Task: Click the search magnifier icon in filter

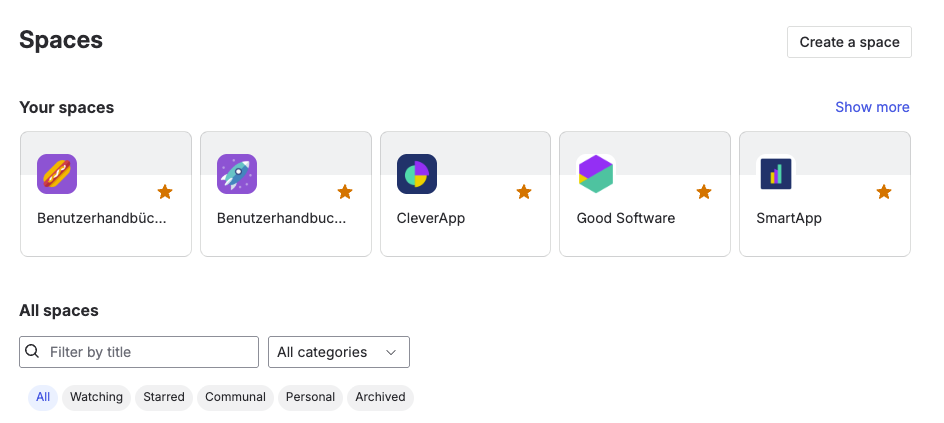Action: [x=33, y=351]
